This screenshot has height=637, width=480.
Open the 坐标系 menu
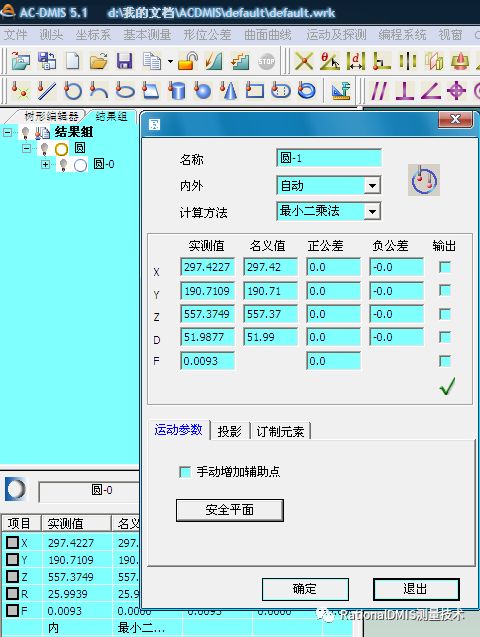point(93,35)
